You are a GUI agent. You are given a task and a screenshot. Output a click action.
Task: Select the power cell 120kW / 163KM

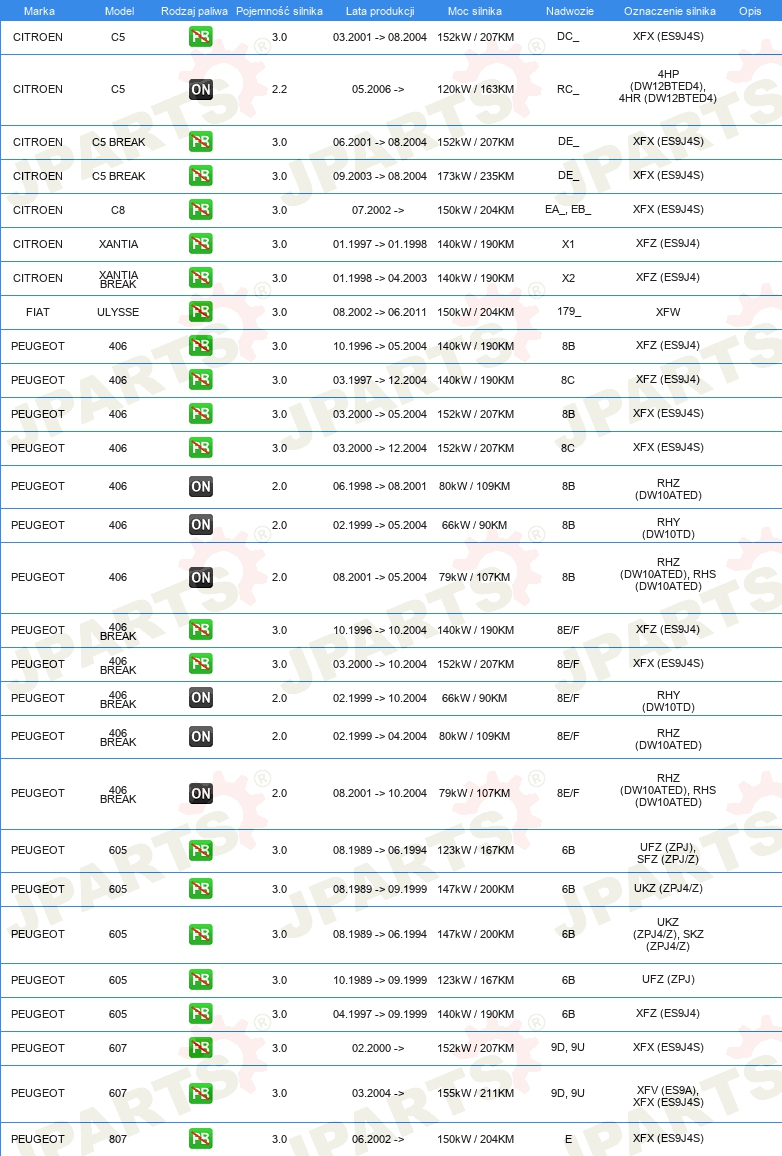pos(475,89)
